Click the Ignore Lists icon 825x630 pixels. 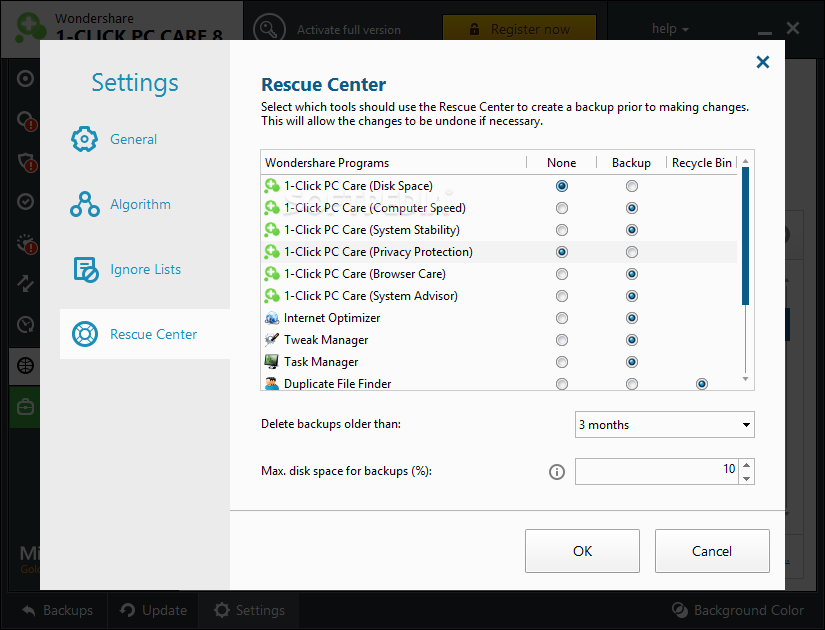[85, 269]
